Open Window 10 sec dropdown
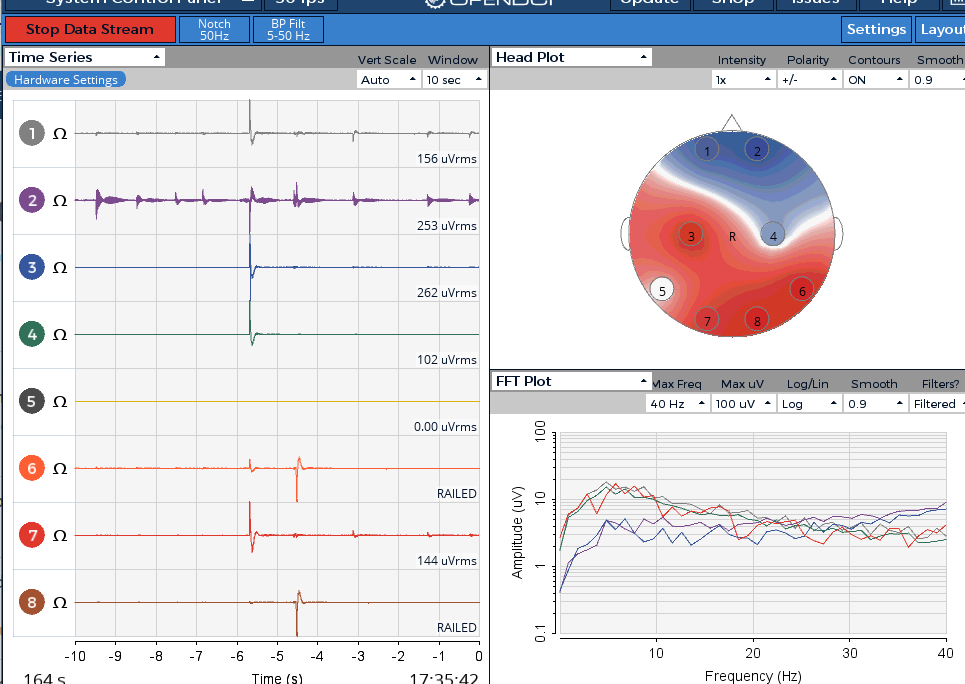 point(454,79)
